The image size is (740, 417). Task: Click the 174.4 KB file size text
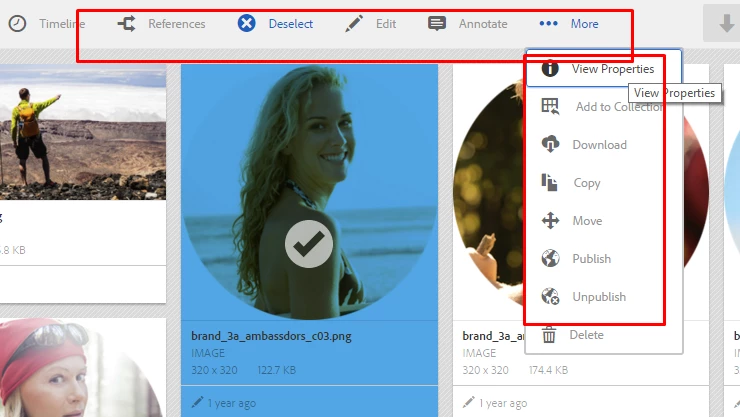point(548,370)
